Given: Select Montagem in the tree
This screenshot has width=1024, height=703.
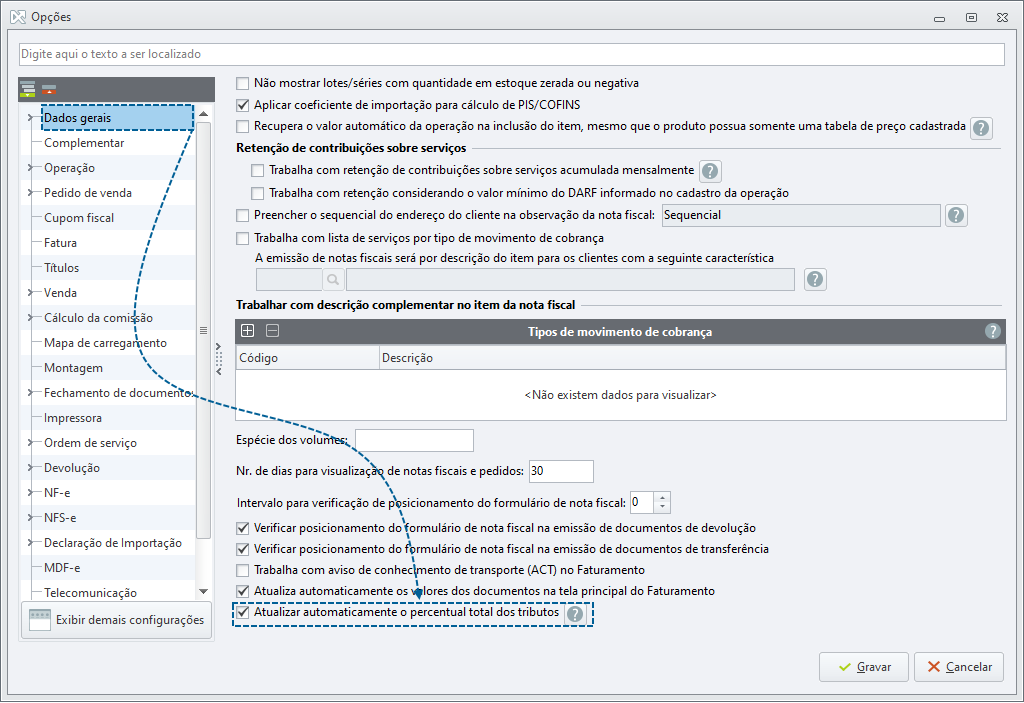Looking at the screenshot, I should [73, 368].
